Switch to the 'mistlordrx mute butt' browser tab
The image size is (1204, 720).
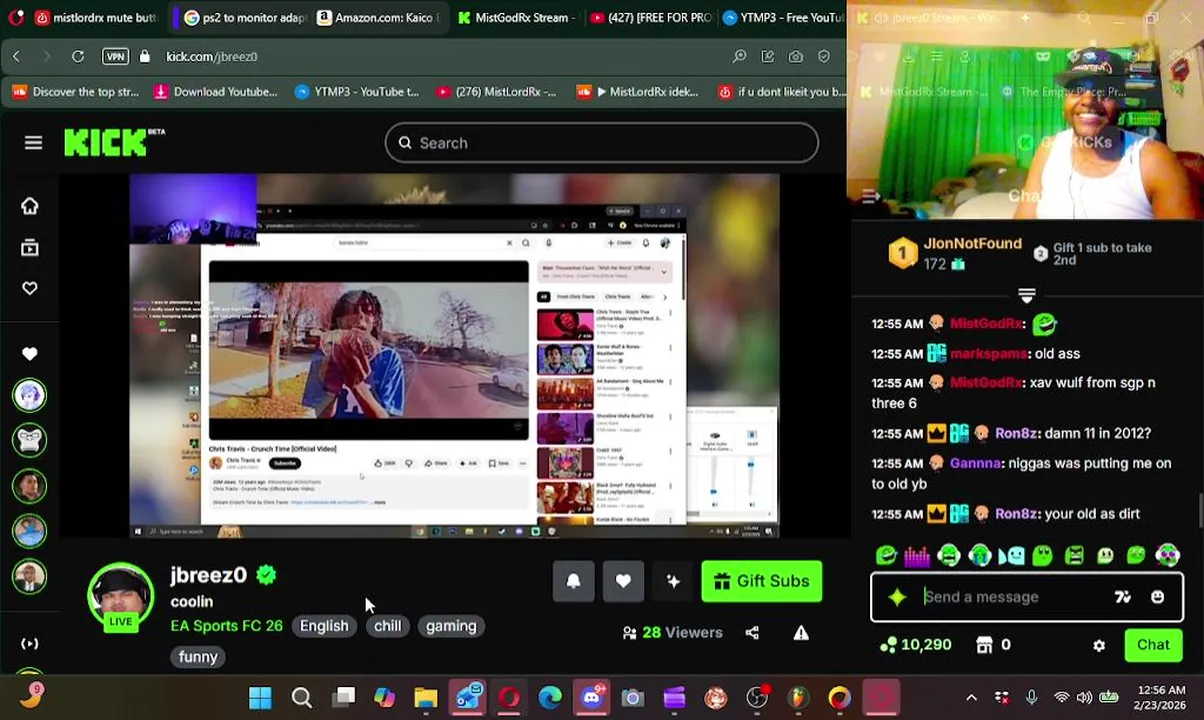coord(96,18)
